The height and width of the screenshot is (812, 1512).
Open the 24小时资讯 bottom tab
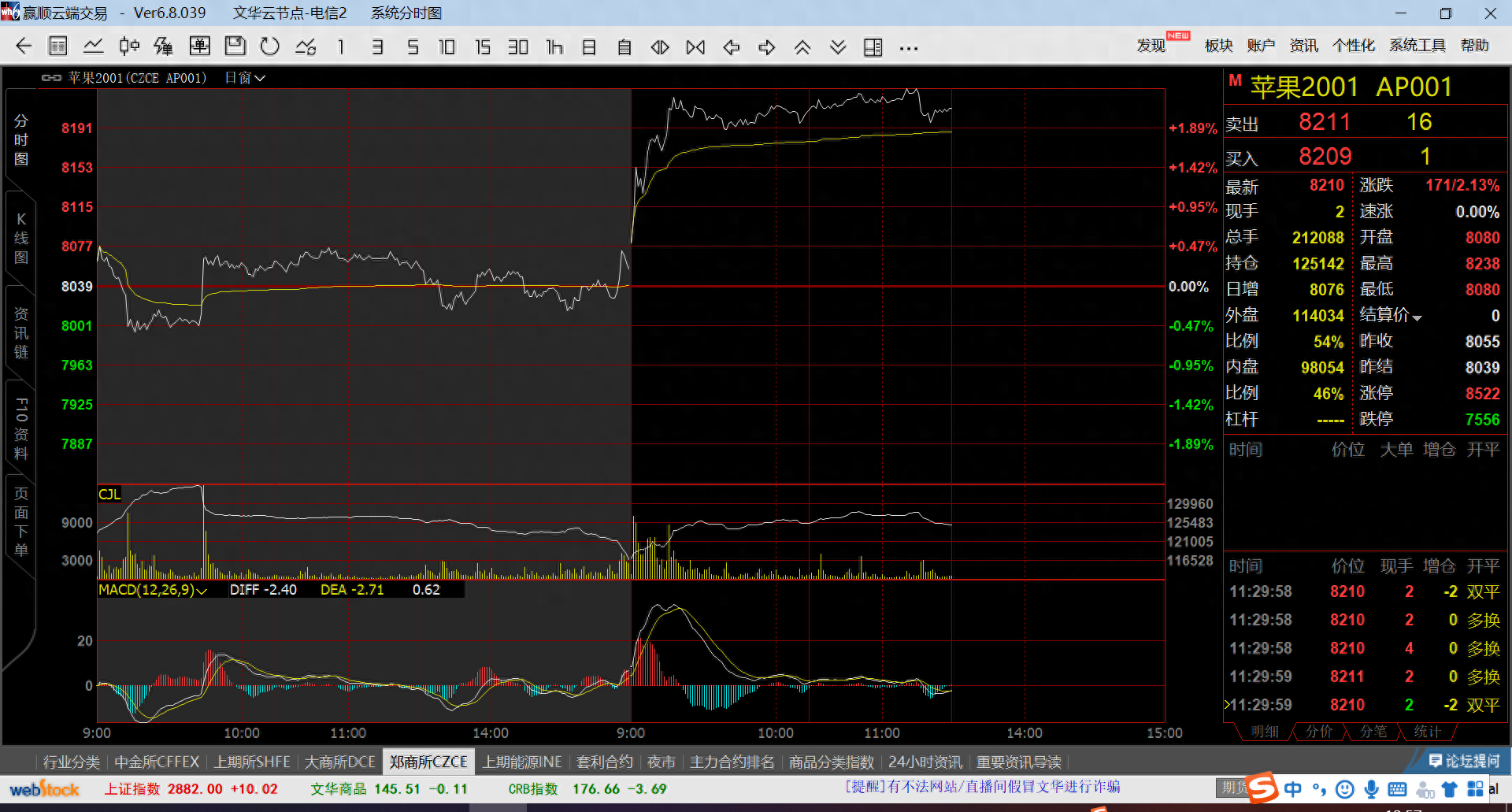(x=925, y=762)
